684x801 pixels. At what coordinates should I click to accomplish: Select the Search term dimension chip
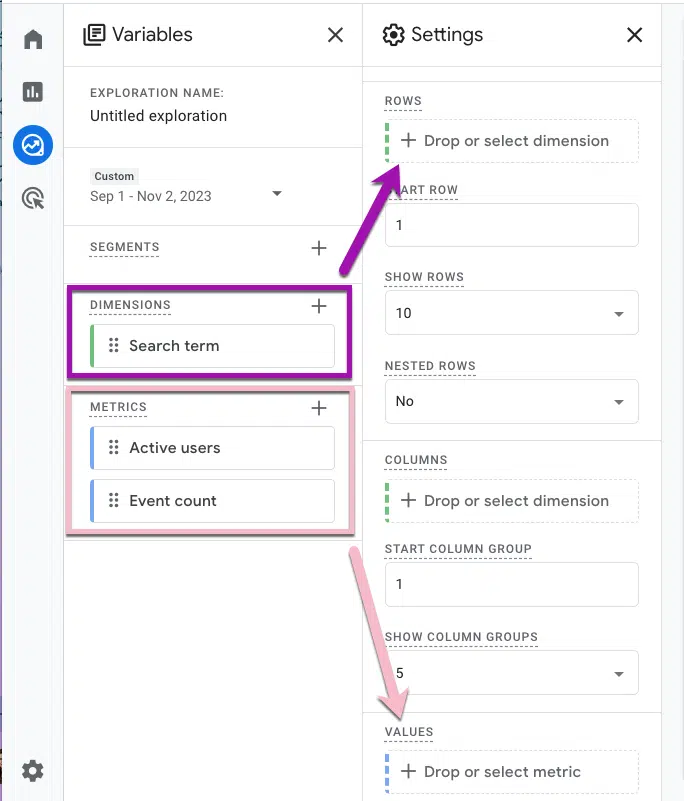[213, 346]
